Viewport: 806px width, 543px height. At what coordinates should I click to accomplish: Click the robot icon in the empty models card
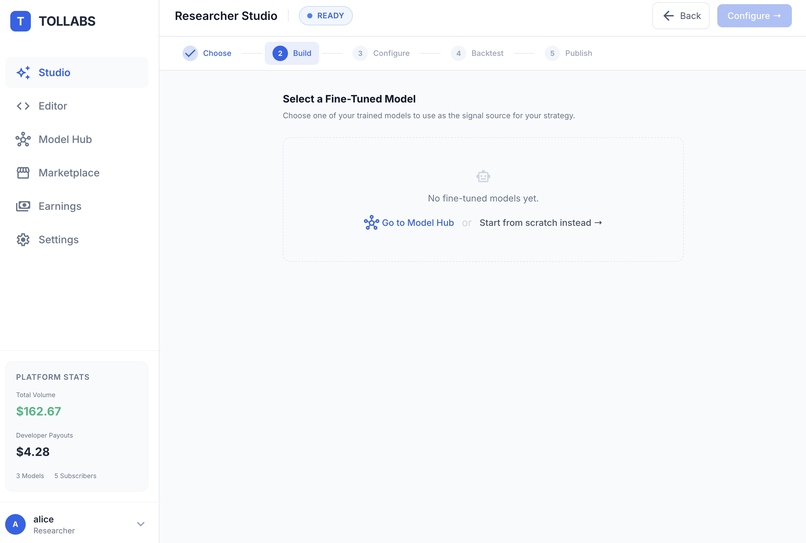tap(483, 176)
